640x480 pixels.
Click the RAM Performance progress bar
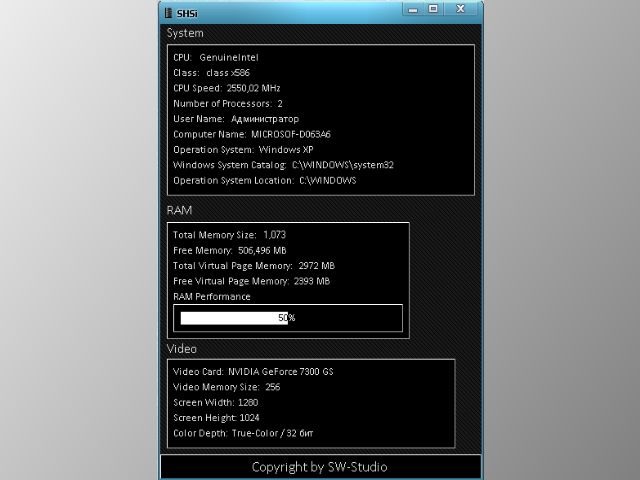pos(288,318)
